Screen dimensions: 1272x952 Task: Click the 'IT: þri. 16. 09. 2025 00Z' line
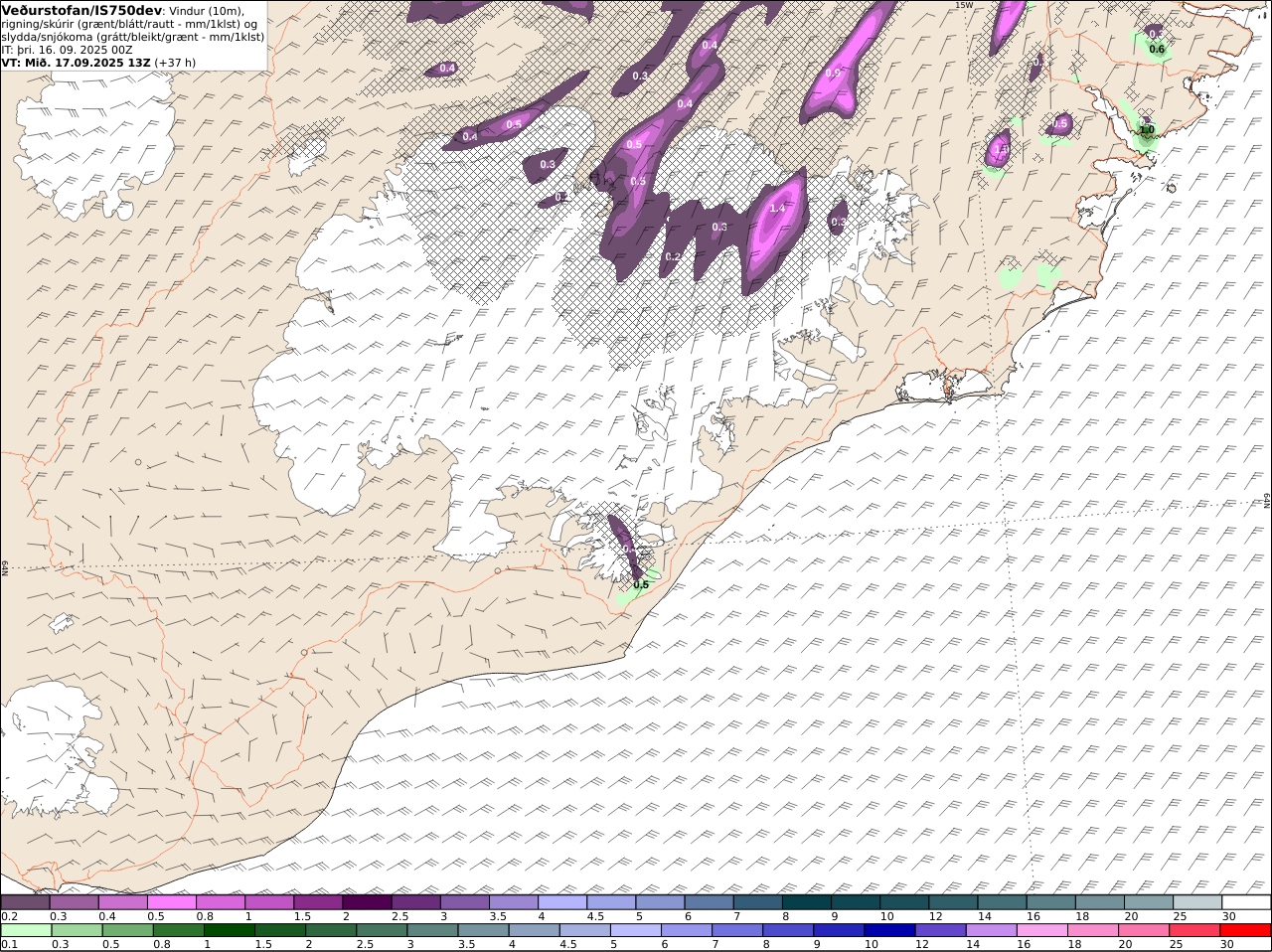click(x=68, y=49)
